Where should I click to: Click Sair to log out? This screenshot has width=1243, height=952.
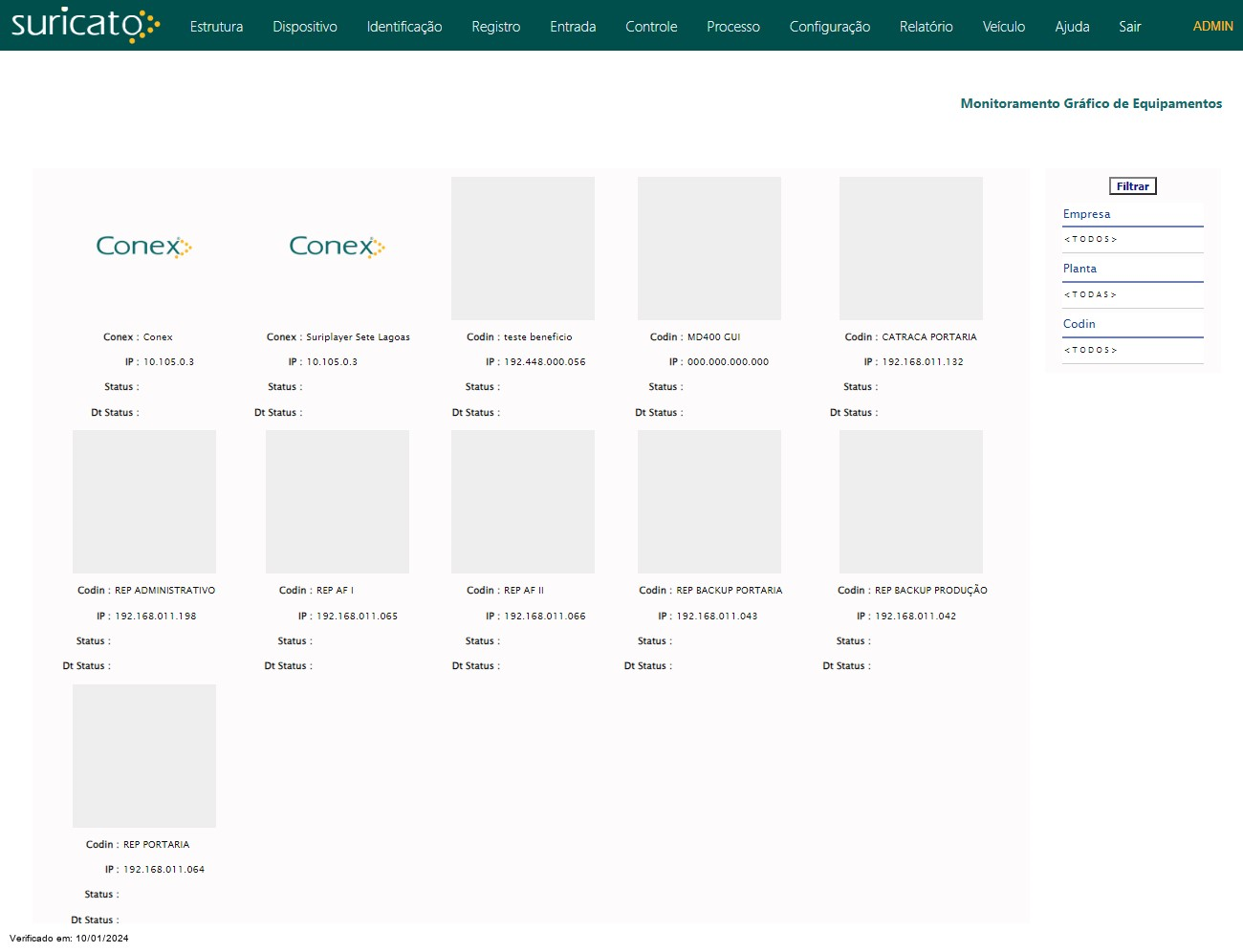(x=1130, y=27)
